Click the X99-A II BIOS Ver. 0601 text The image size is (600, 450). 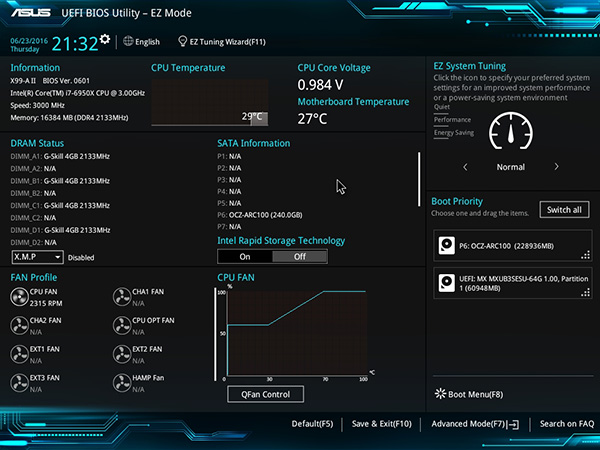click(50, 81)
